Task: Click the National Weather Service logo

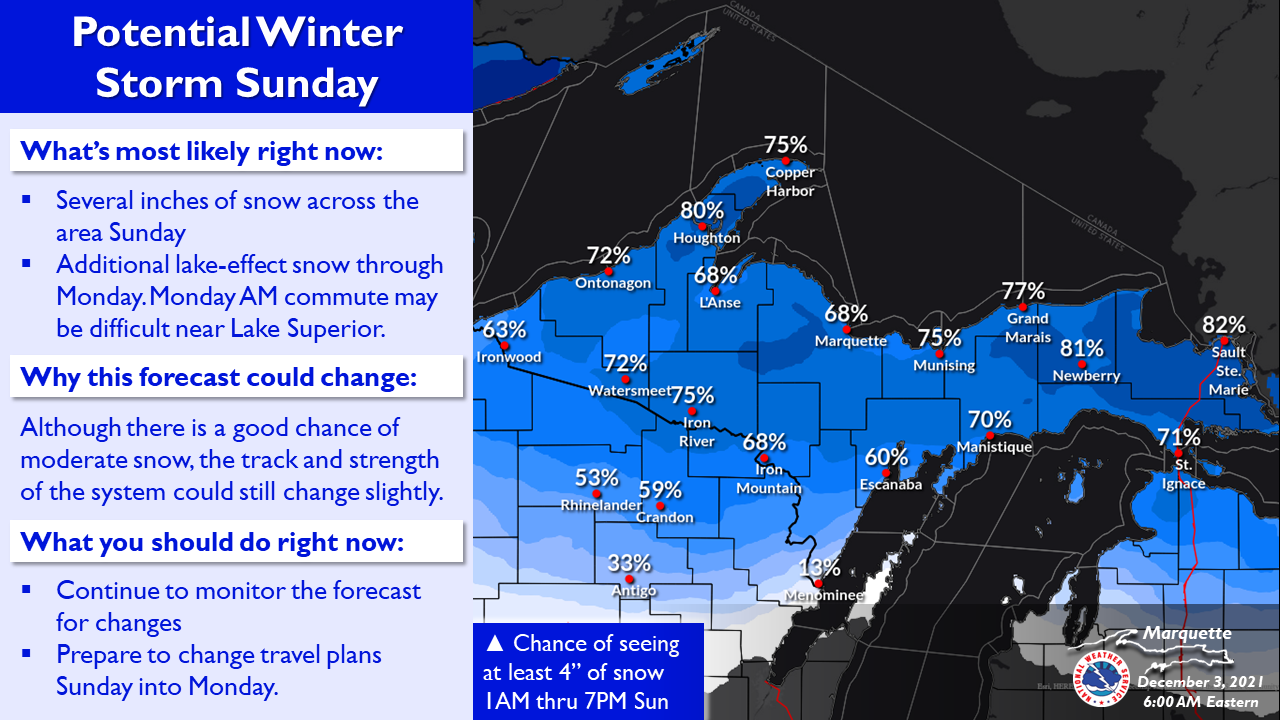Action: 1099,678
